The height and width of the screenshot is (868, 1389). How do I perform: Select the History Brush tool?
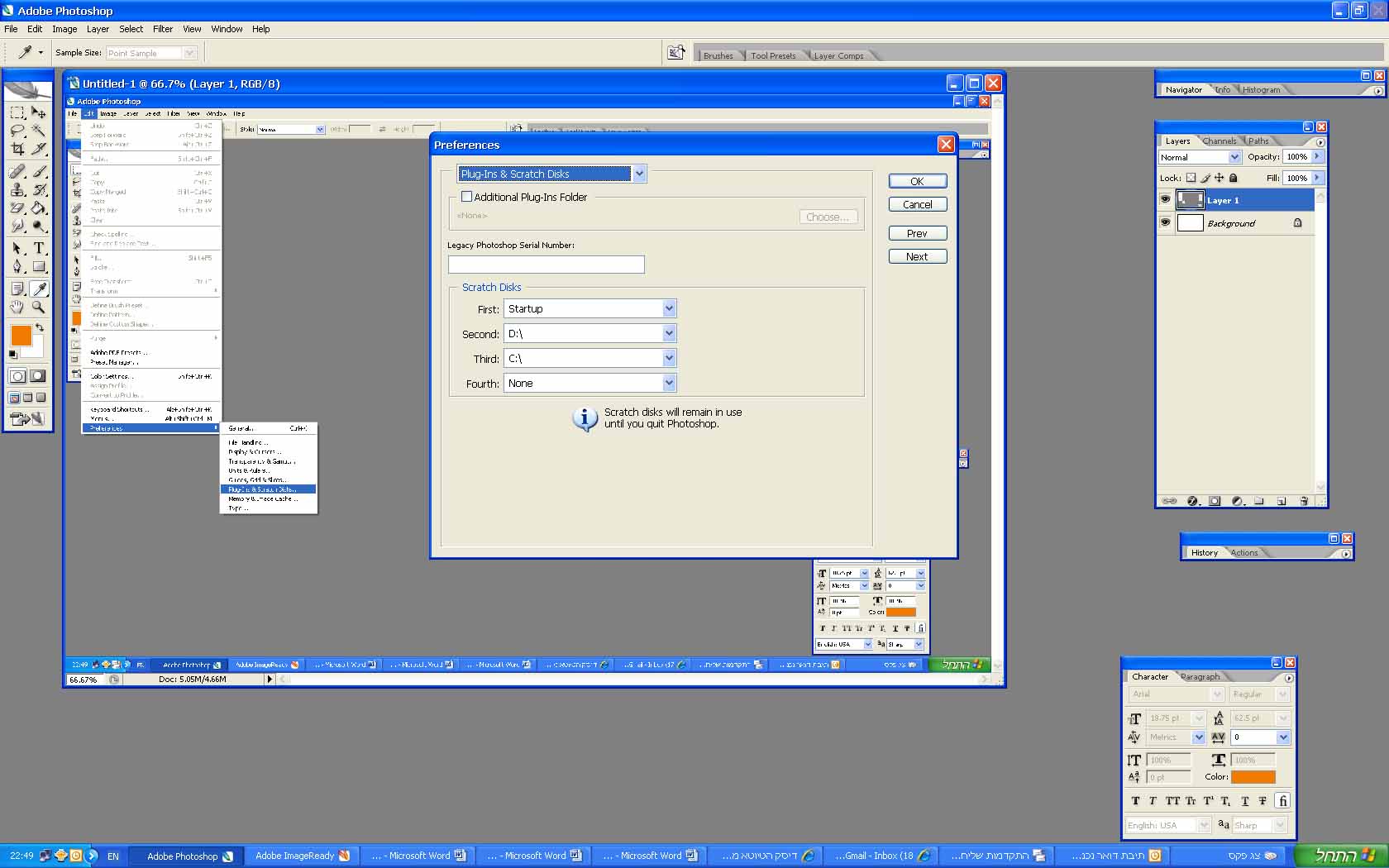pyautogui.click(x=39, y=189)
